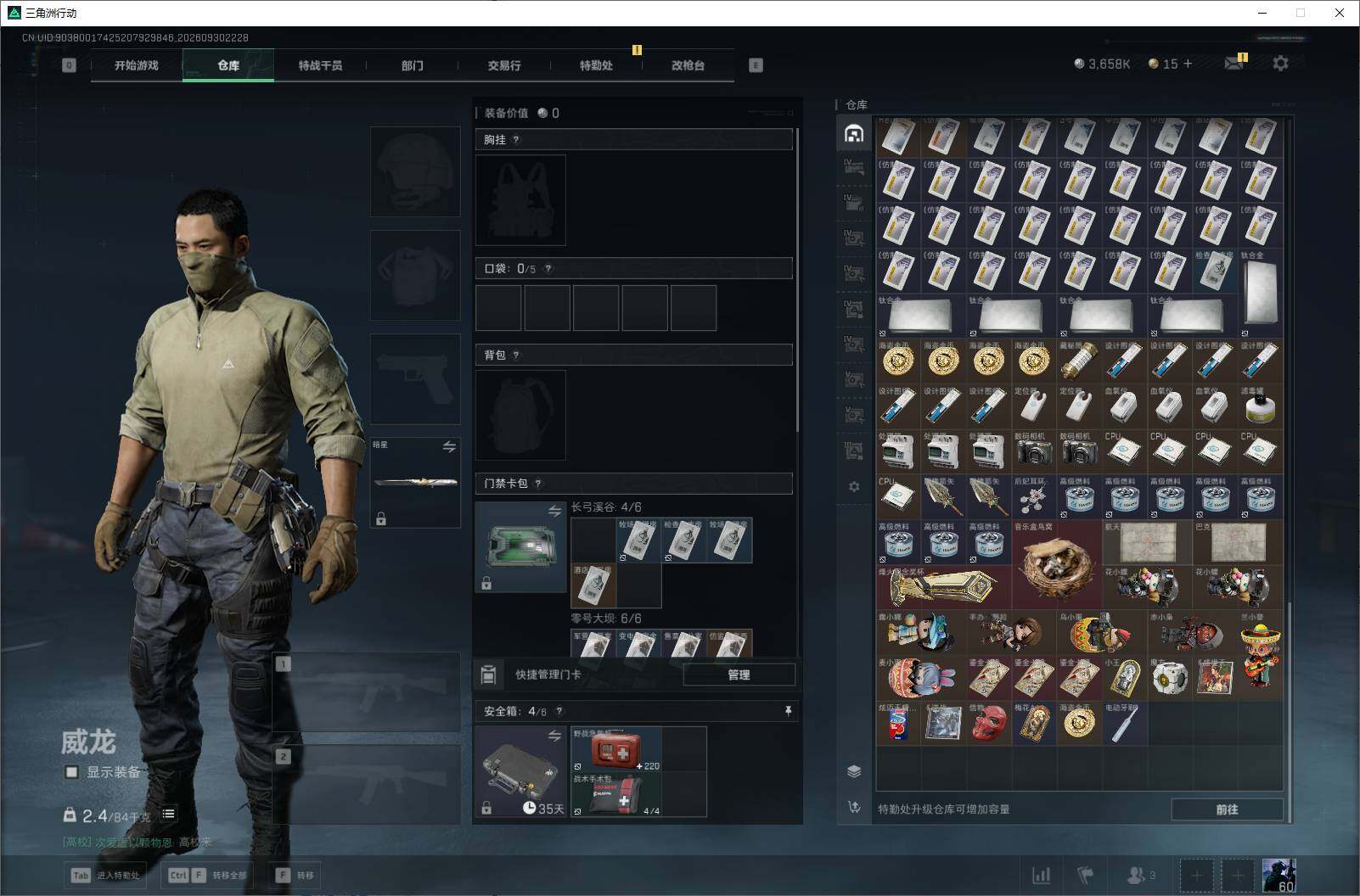Click the 管理 button for keycards
The height and width of the screenshot is (896, 1360).
coord(739,675)
